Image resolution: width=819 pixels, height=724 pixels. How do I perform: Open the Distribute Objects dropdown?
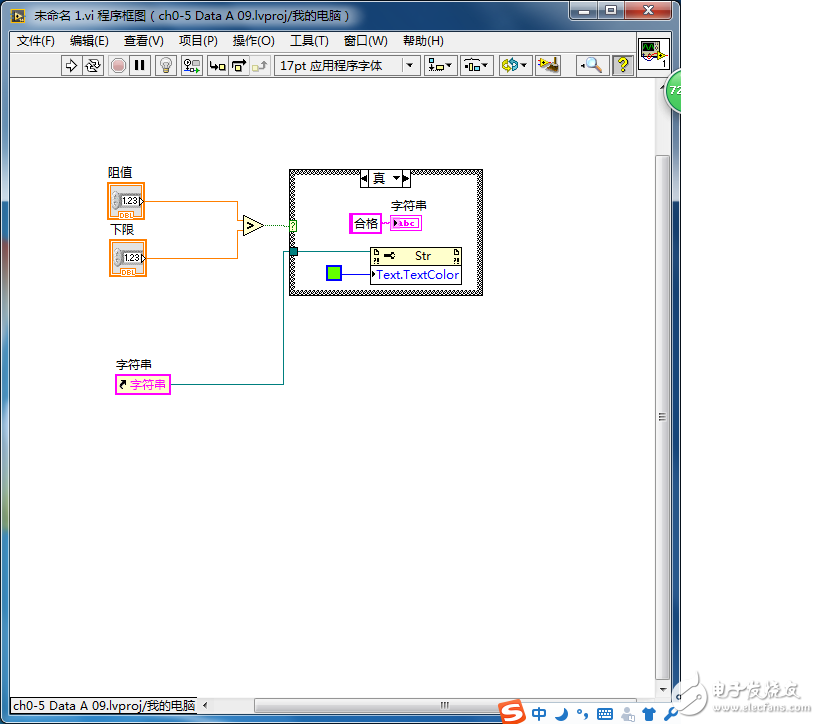pos(476,66)
